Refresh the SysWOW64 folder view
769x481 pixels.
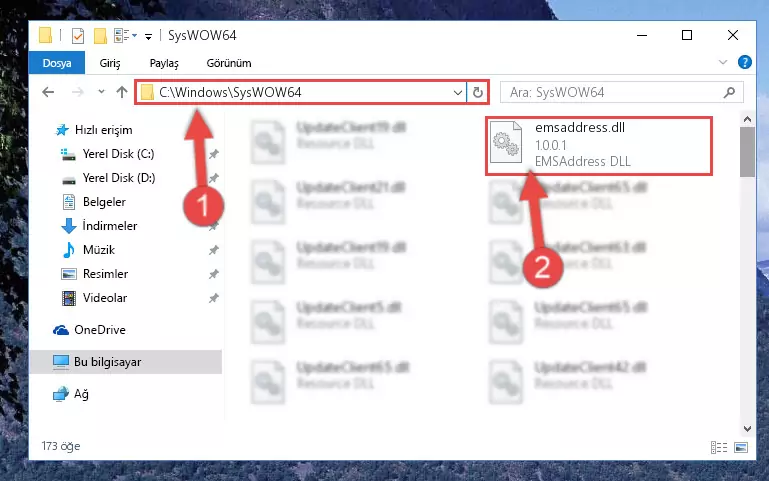[478, 92]
